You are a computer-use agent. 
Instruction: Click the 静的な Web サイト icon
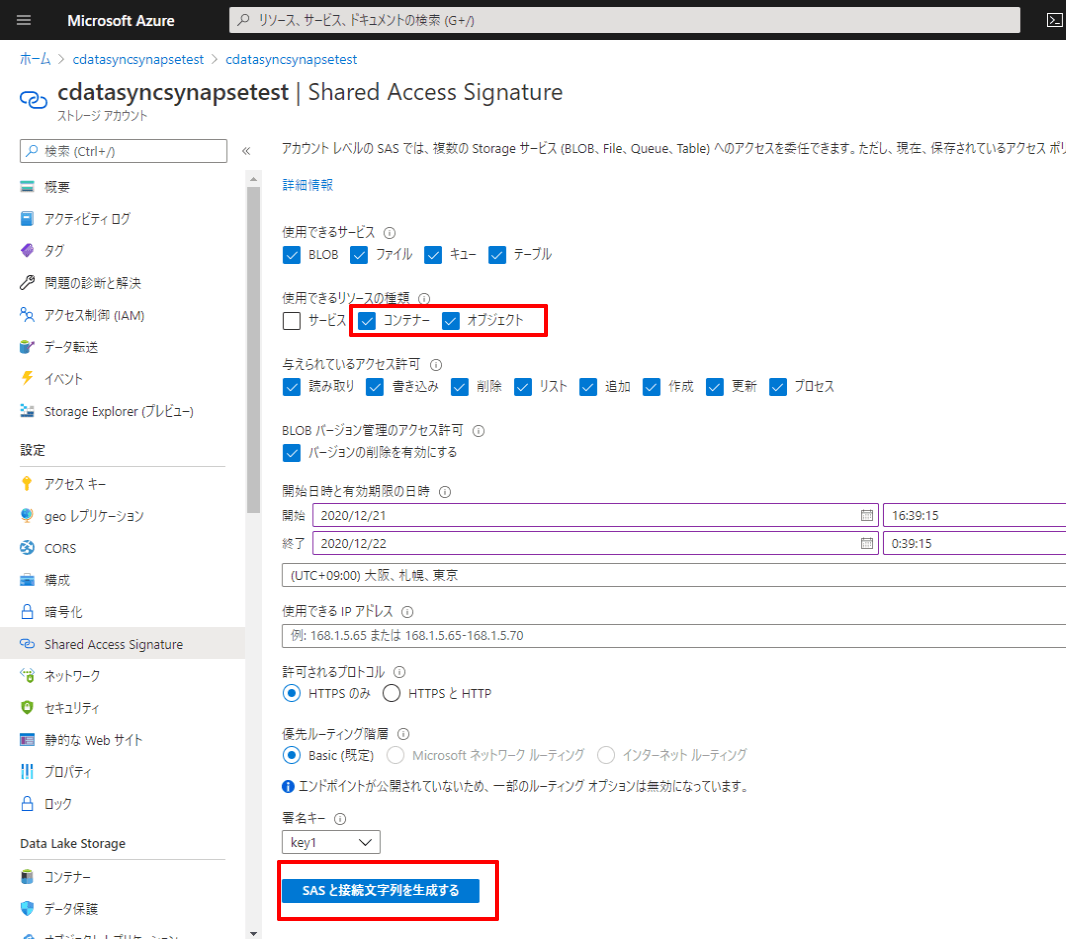pos(27,739)
